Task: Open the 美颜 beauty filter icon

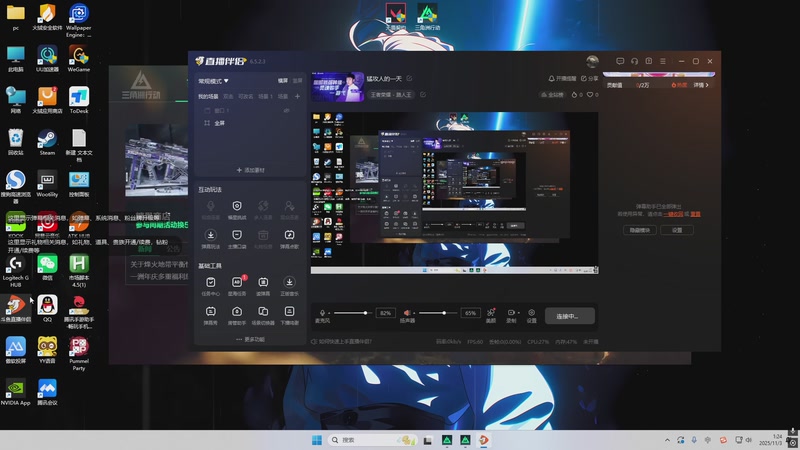Action: click(x=490, y=312)
